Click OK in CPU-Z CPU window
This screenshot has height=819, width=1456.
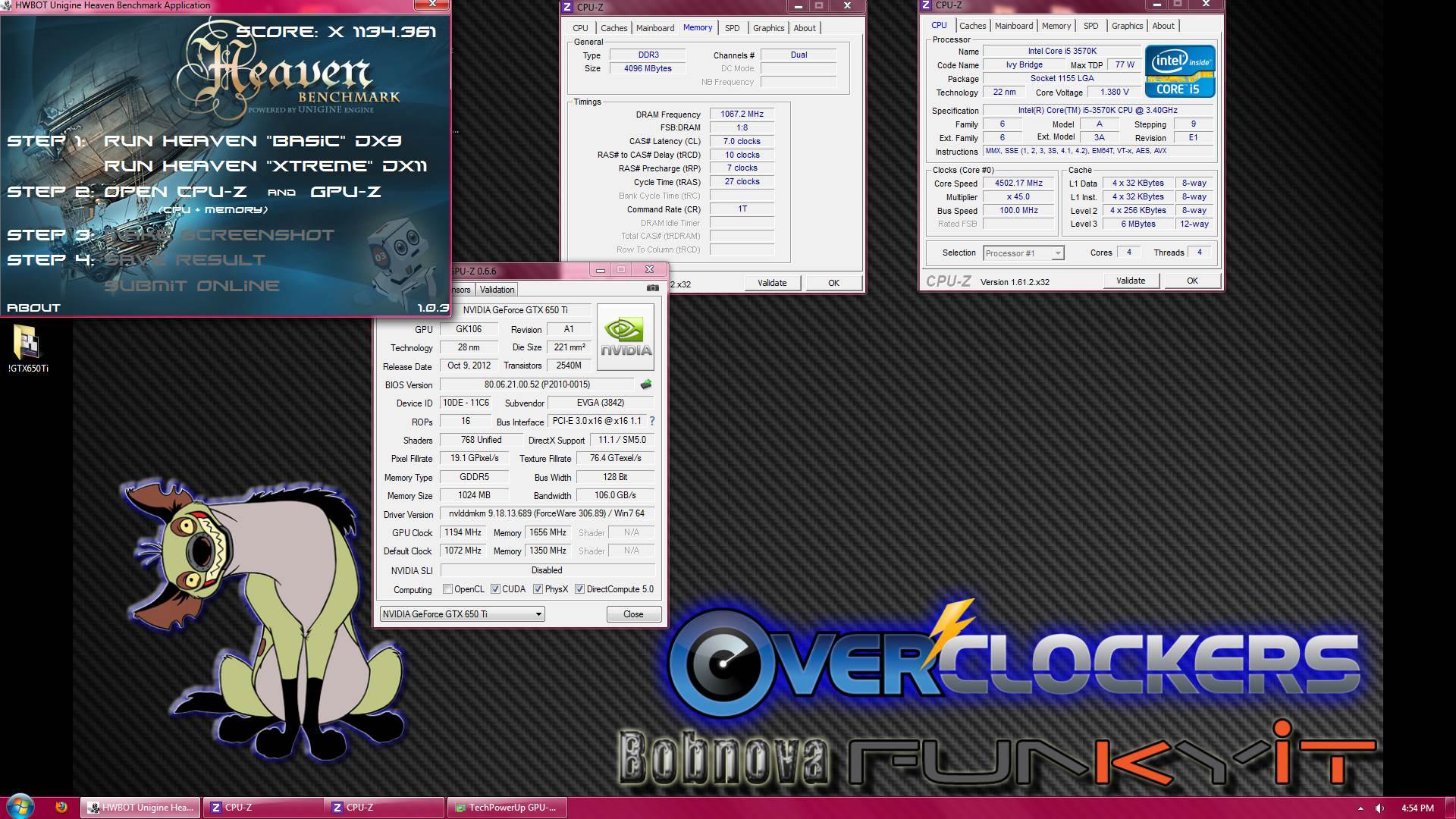[1192, 281]
